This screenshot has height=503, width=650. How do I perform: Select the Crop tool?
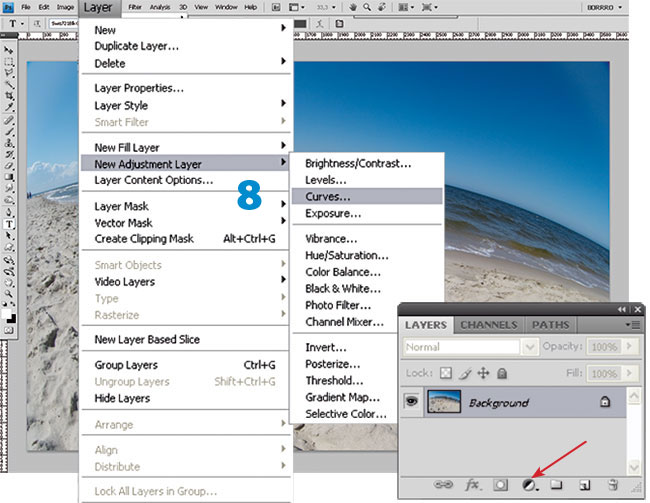coord(8,96)
